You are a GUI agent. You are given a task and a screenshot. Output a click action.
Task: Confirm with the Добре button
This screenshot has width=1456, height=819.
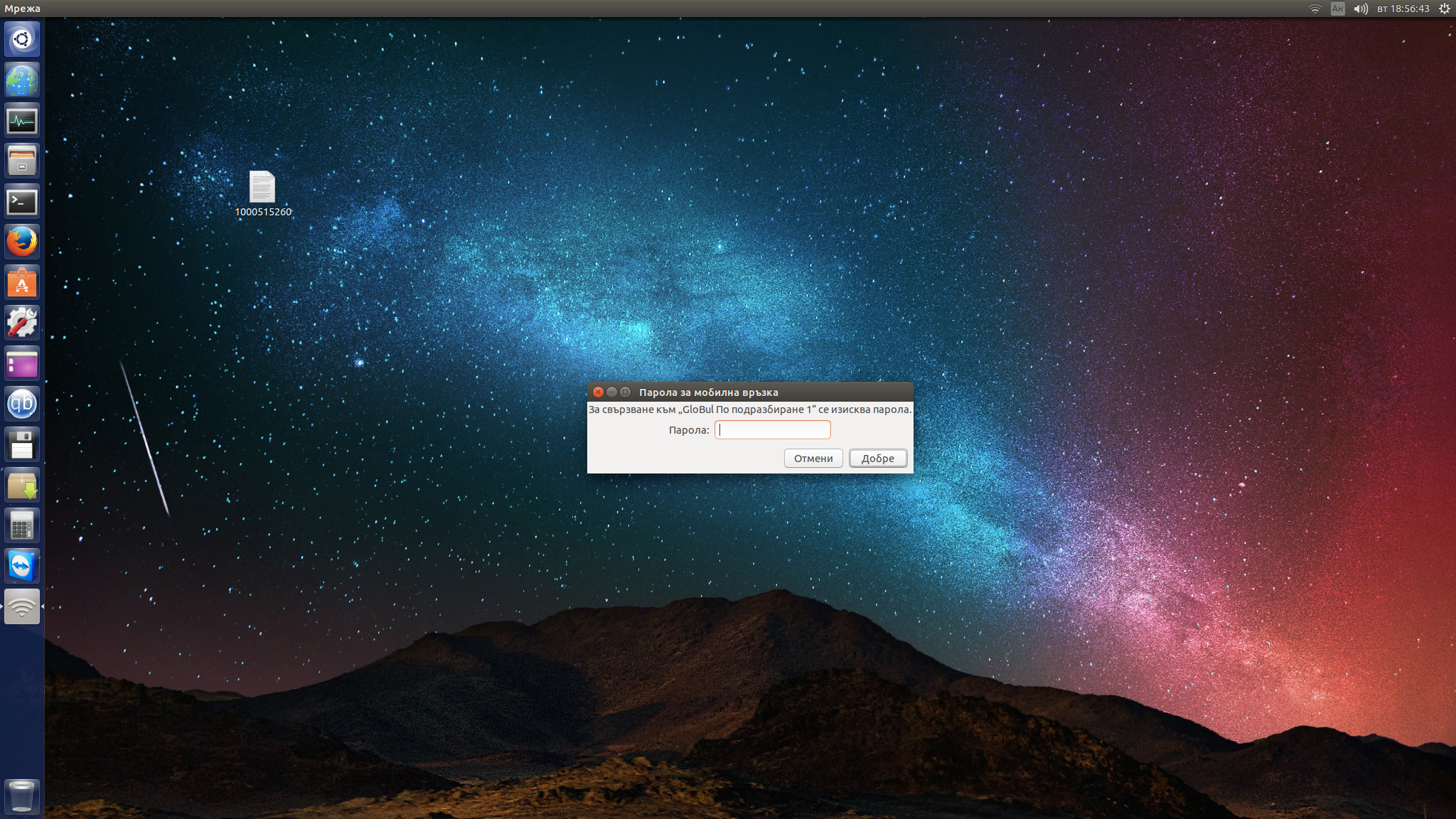pos(877,459)
